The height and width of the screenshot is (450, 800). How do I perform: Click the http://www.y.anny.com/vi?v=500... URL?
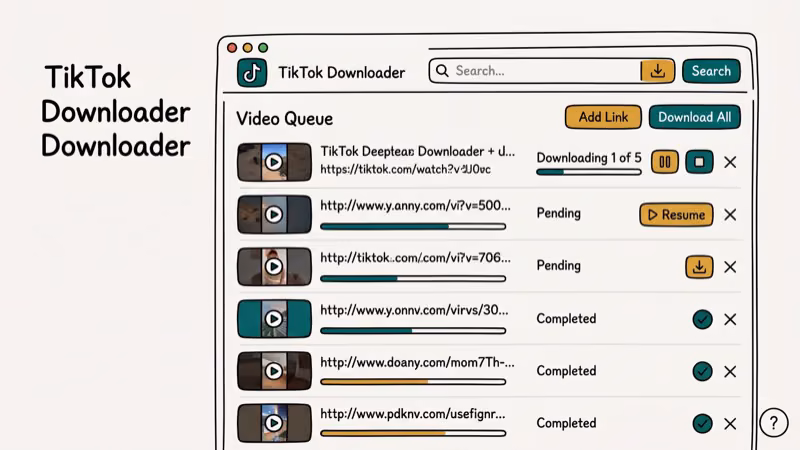tap(415, 206)
